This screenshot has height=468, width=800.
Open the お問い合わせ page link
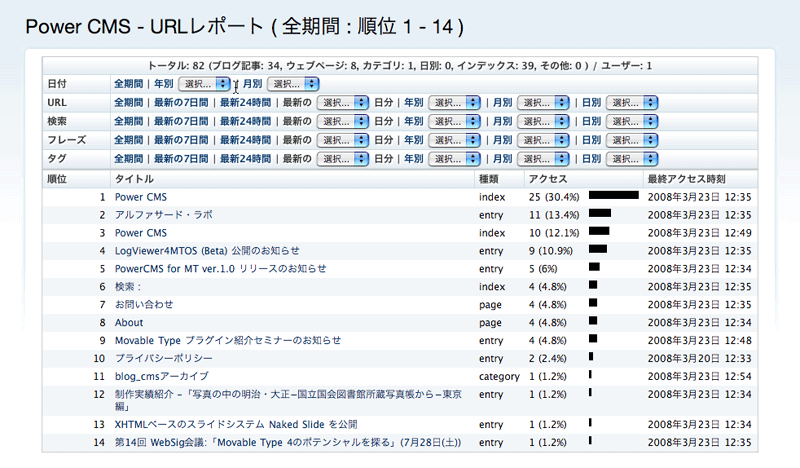point(144,305)
